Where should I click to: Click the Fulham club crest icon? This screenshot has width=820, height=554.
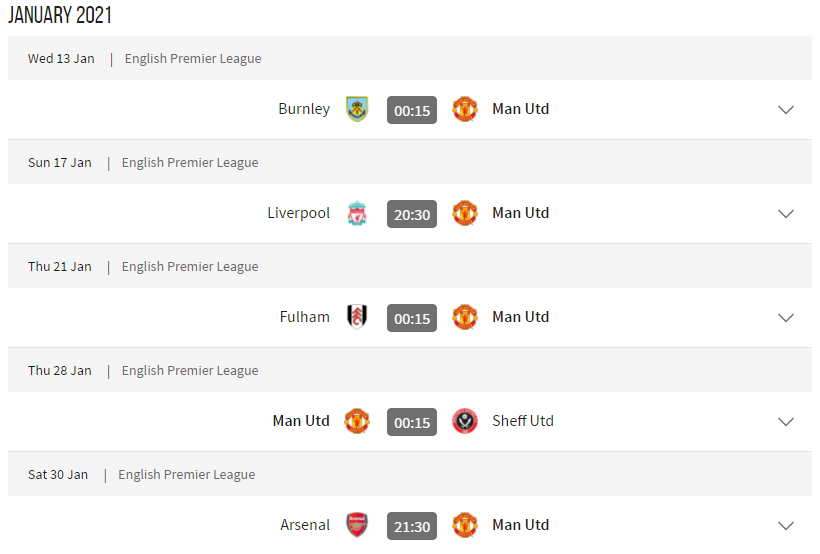(x=357, y=317)
